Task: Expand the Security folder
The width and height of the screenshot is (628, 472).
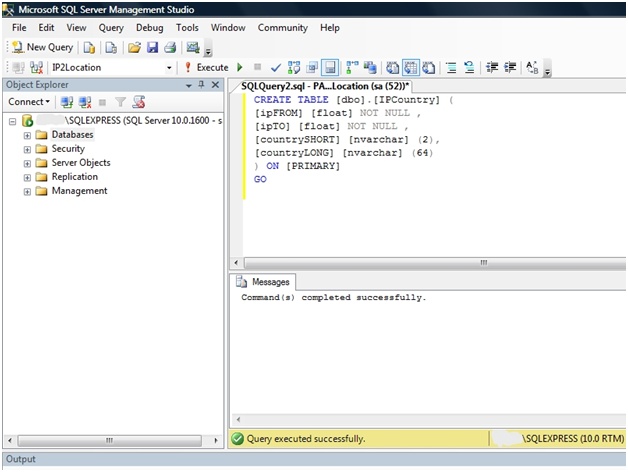Action: point(27,149)
